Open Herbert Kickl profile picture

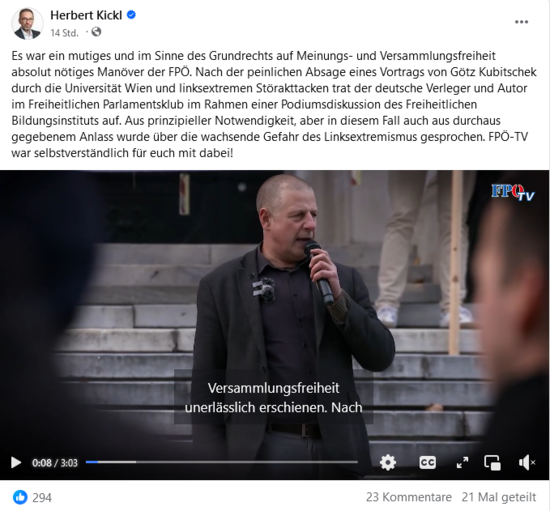point(27,23)
